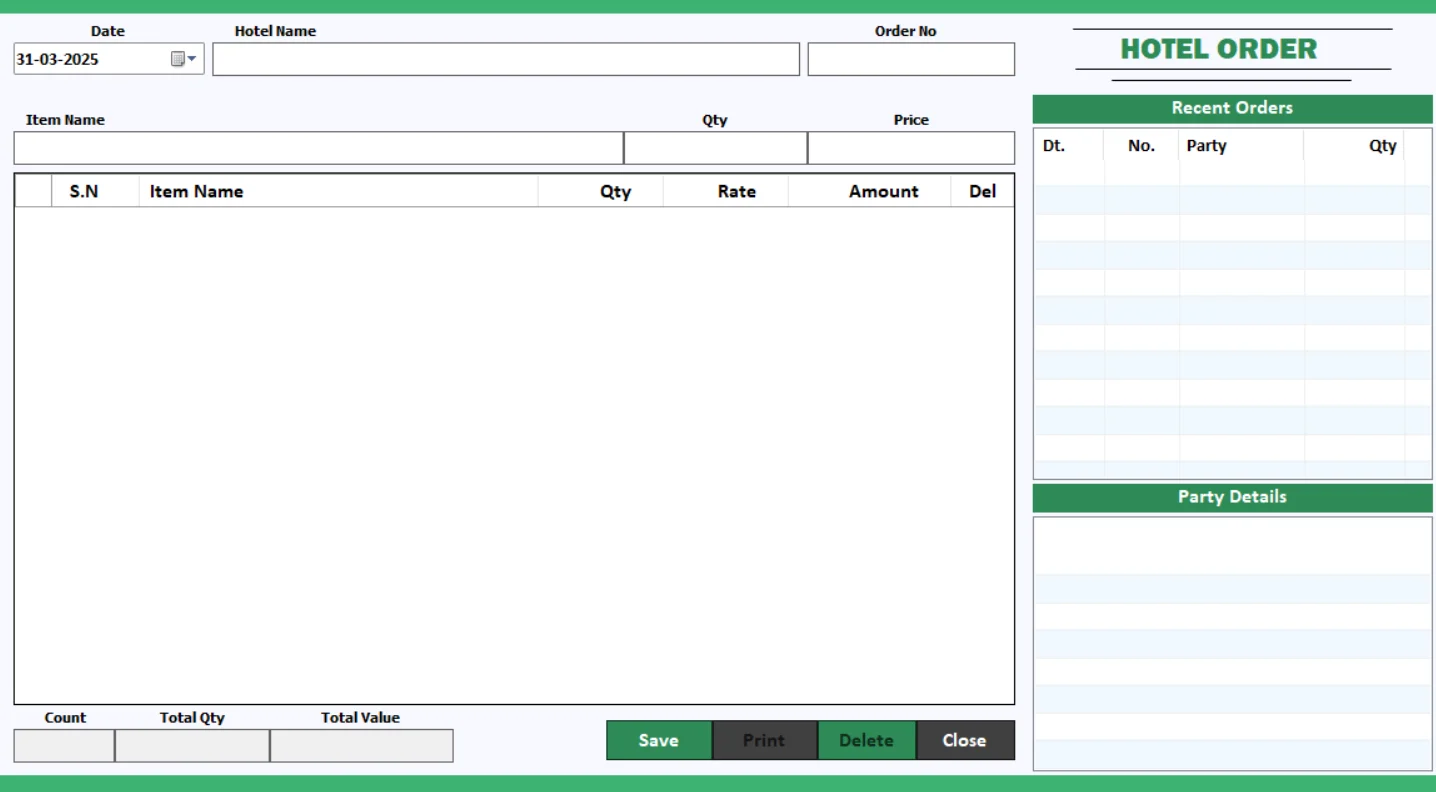Open the date picker calendar dropdown
This screenshot has height=792, width=1436.
coord(184,59)
